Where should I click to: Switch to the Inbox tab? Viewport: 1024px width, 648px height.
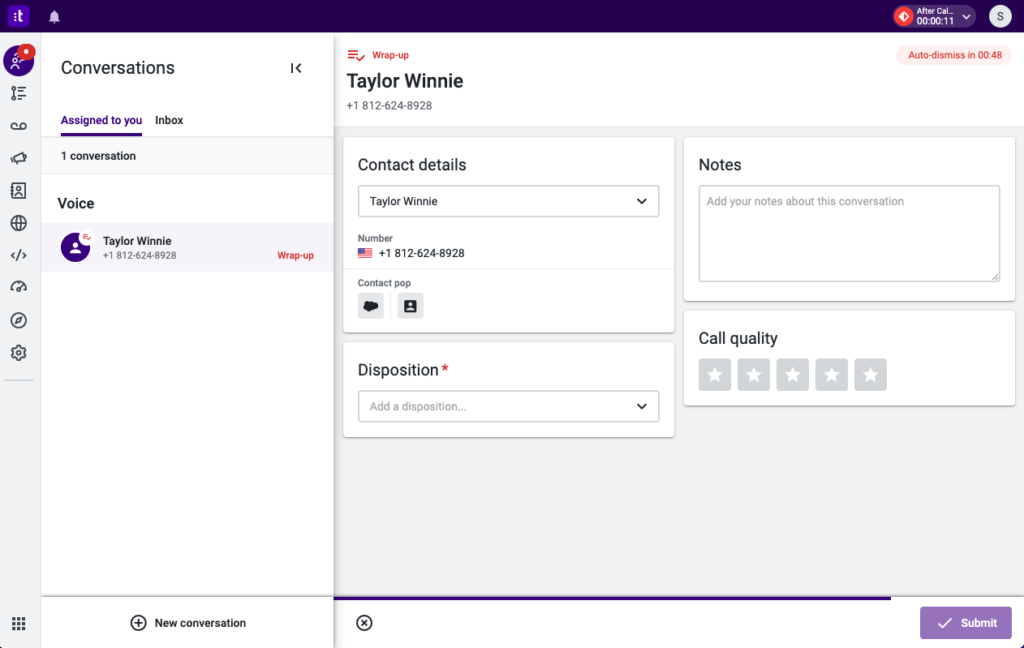[x=169, y=120]
